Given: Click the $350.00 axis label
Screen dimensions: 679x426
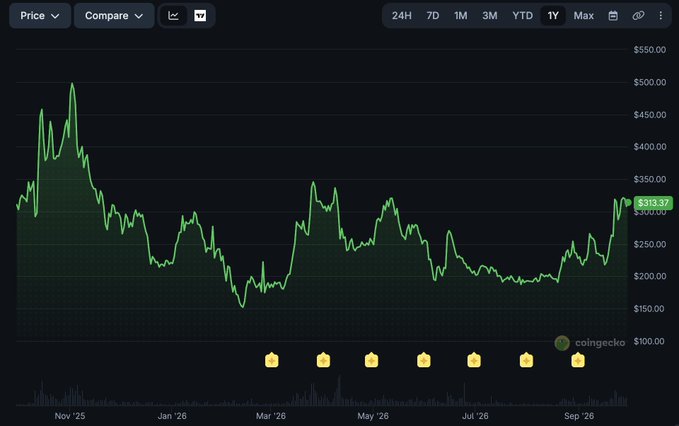Looking at the screenshot, I should pyautogui.click(x=650, y=179).
